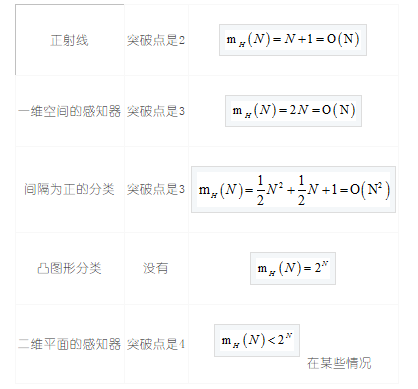Click 突破点是2 in the first row
Image resolution: width=418 pixels, height=389 pixels.
[x=156, y=40]
